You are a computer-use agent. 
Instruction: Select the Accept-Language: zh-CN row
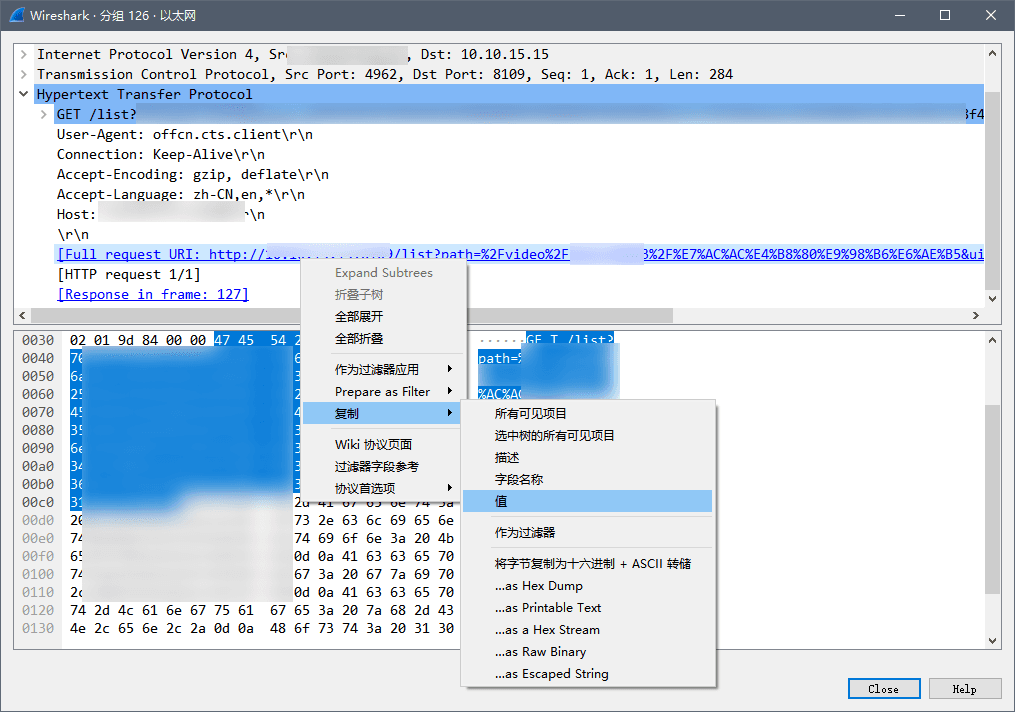coord(181,195)
